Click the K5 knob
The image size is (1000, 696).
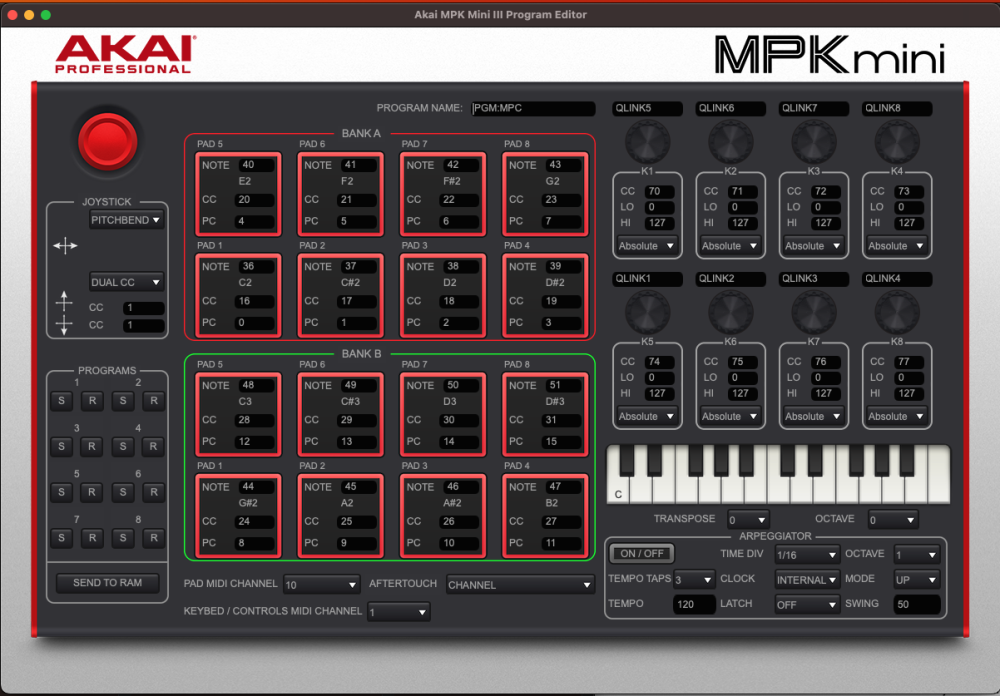tap(647, 311)
